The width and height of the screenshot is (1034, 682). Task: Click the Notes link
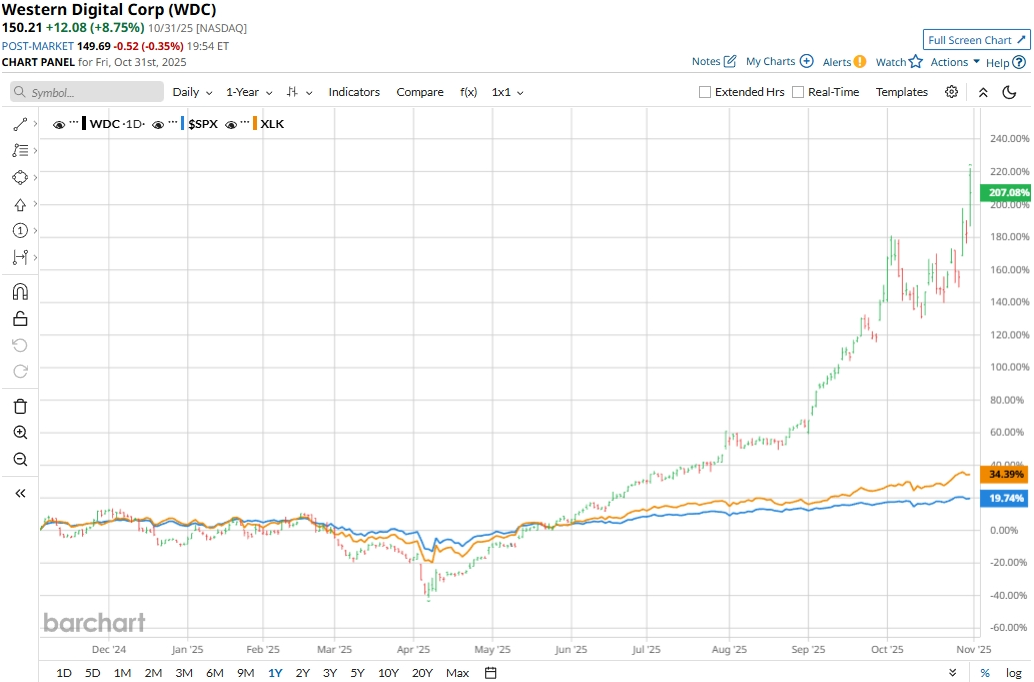(706, 61)
